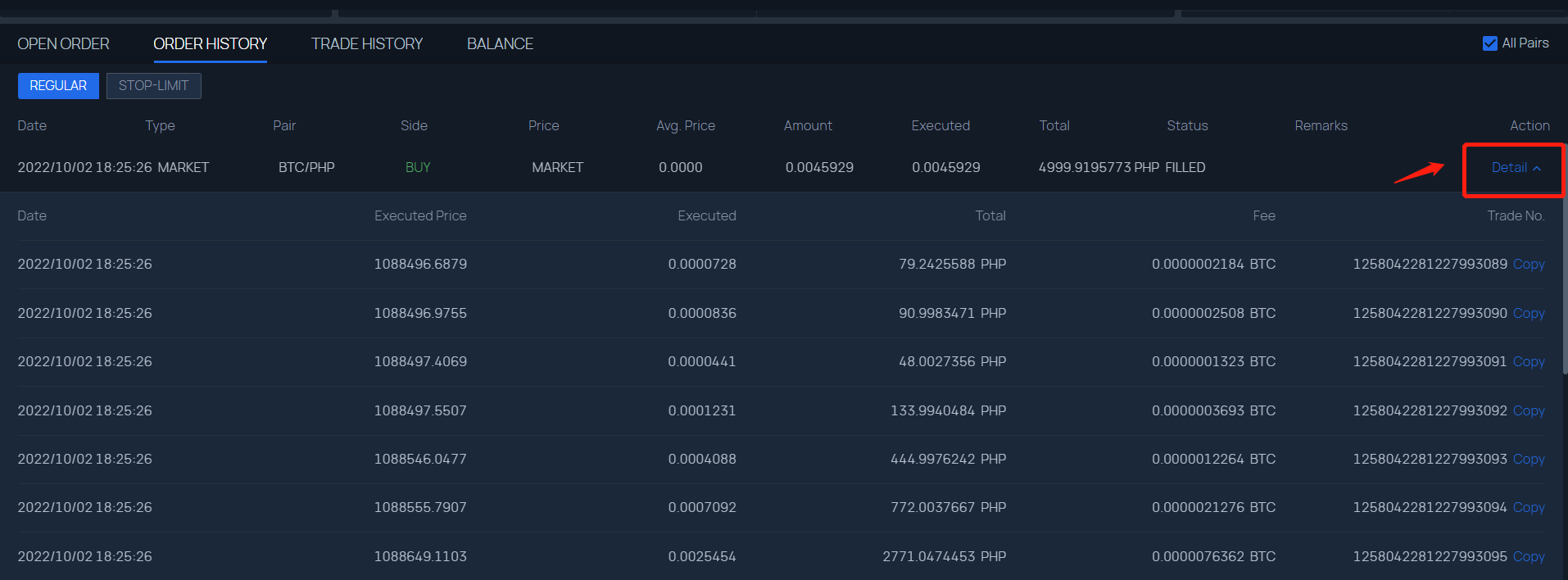Select the REGULAR order filter button

click(58, 86)
